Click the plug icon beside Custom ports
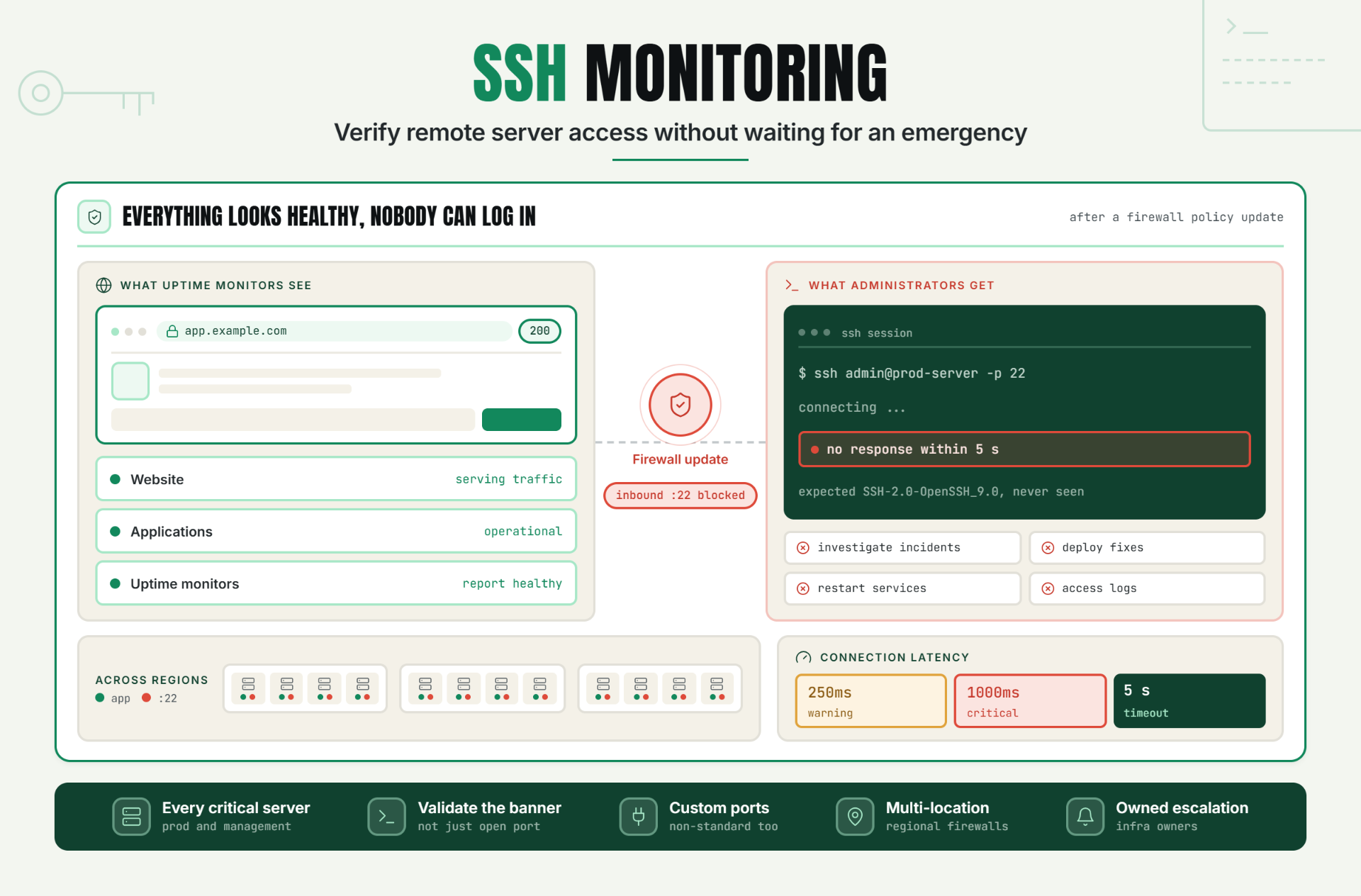Image resolution: width=1361 pixels, height=896 pixels. pyautogui.click(x=639, y=817)
